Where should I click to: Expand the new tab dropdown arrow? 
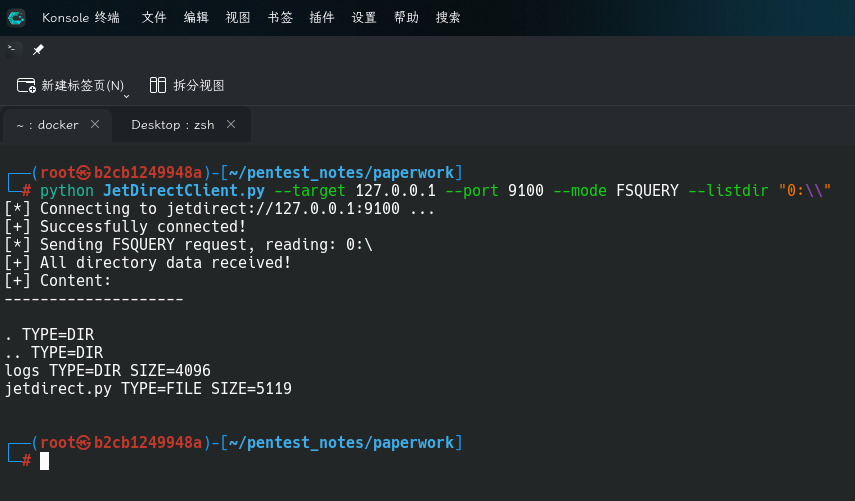coord(127,96)
